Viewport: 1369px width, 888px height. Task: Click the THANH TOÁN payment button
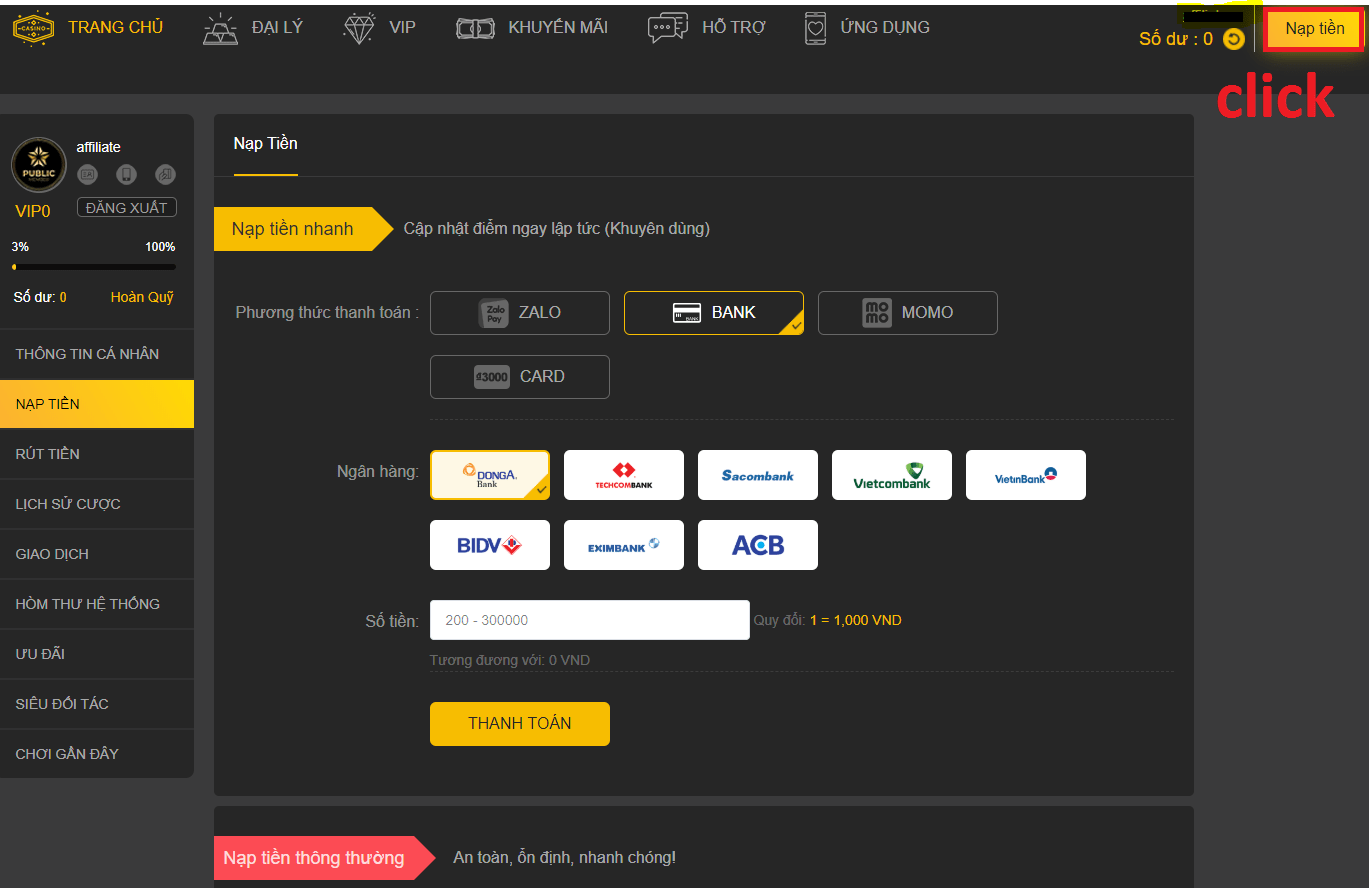[x=520, y=724]
